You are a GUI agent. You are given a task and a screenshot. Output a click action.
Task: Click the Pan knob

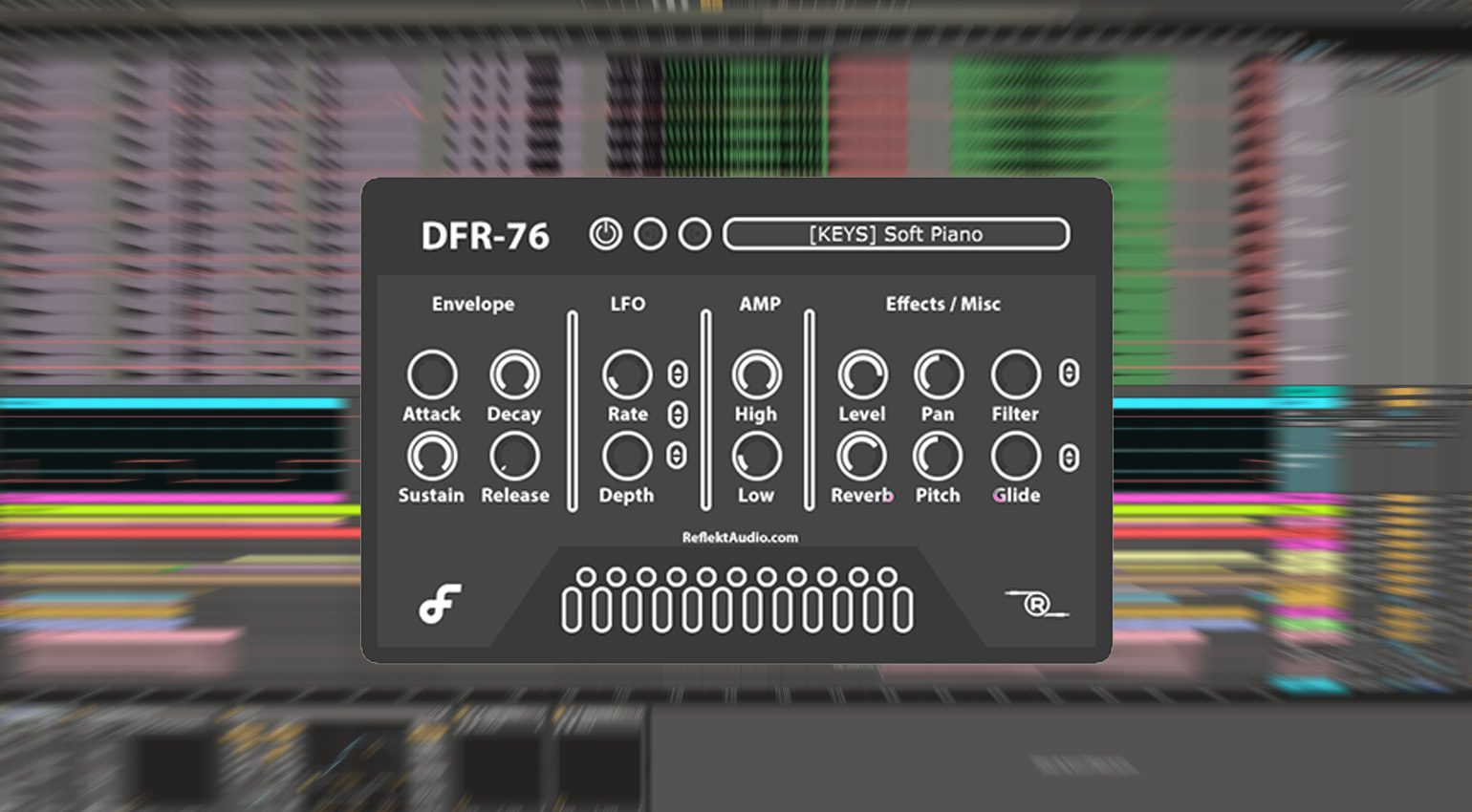(939, 374)
